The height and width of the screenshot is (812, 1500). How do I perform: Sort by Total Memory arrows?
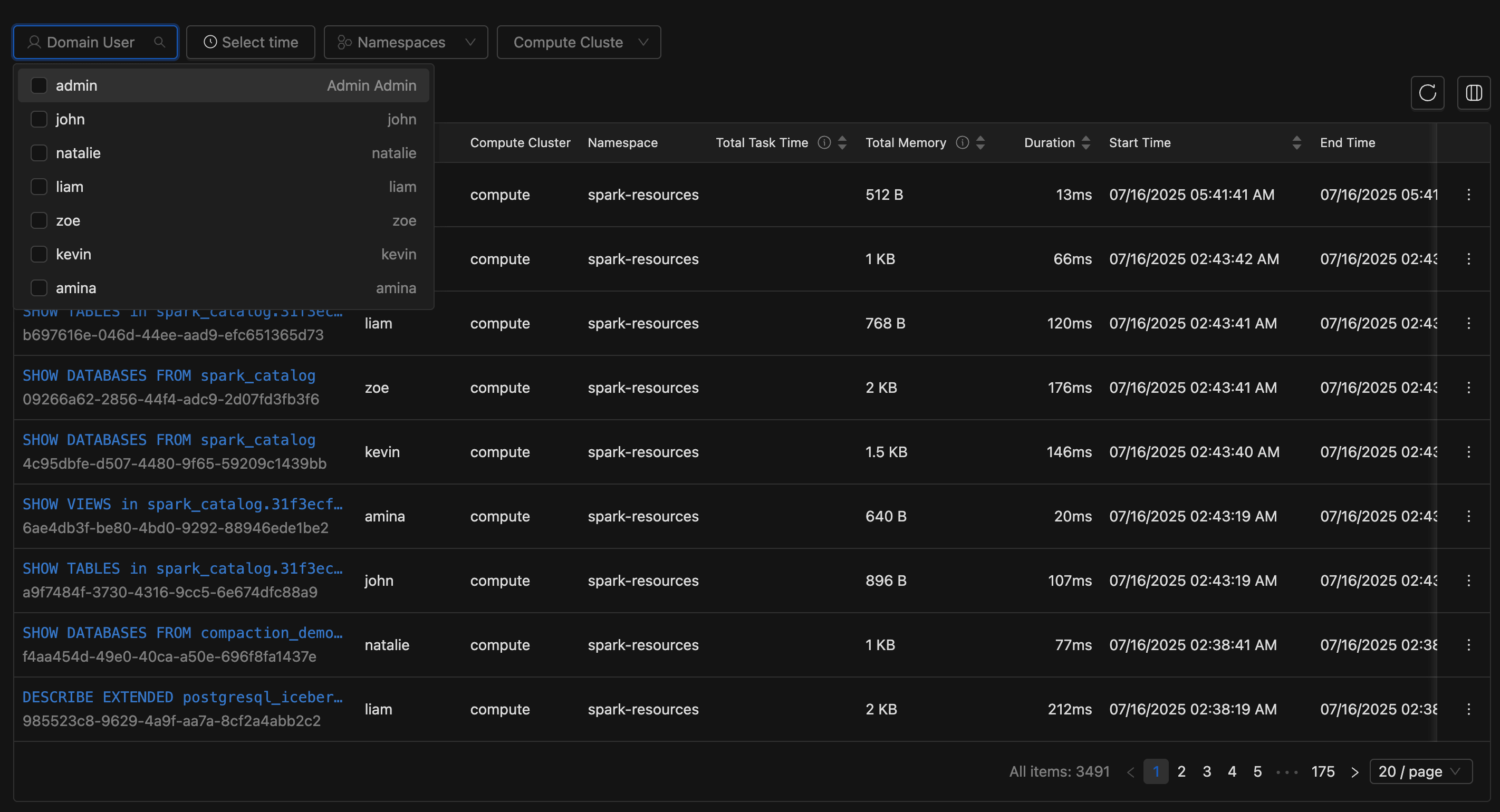click(980, 142)
